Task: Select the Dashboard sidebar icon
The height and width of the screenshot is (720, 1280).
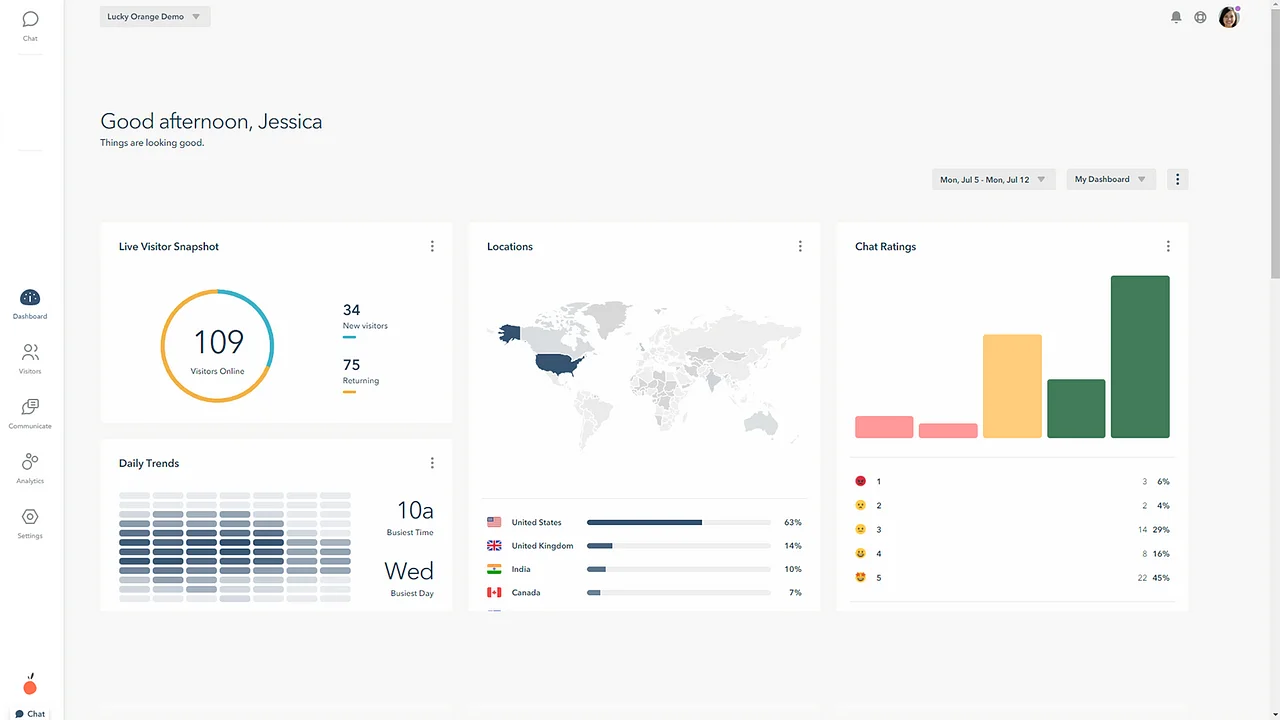Action: [x=30, y=298]
